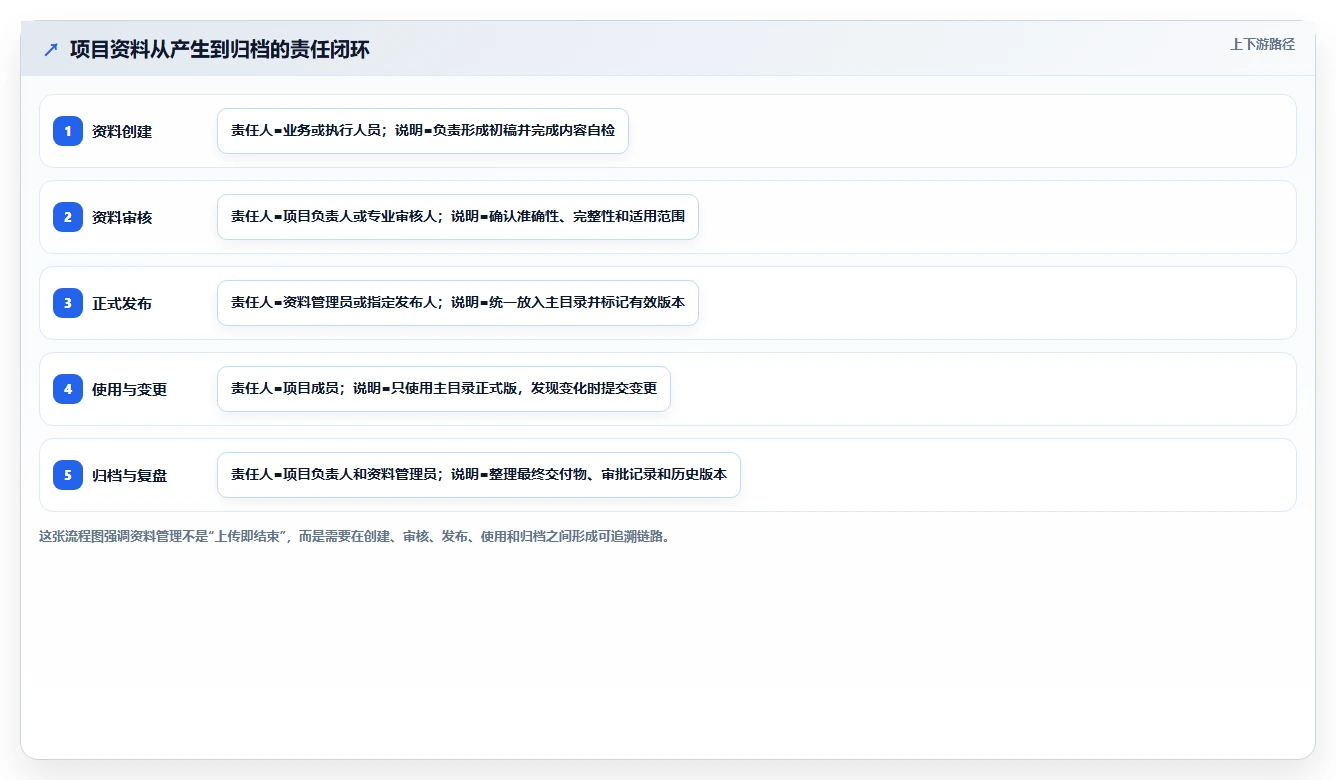
Task: Click step number 2 badge
Action: pos(68,217)
